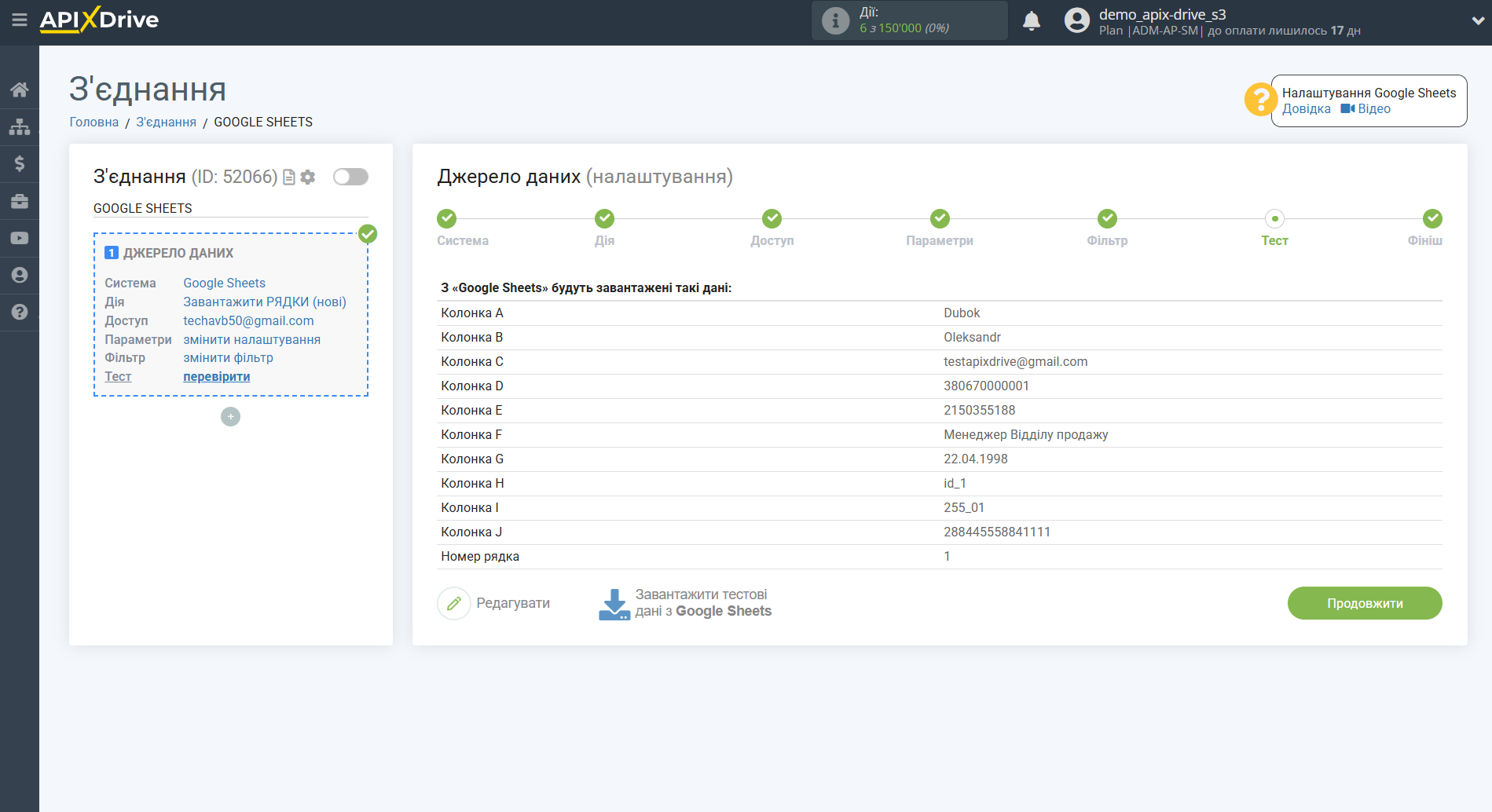1492x812 pixels.
Task: Click the briefcase icon in the sidebar
Action: [x=20, y=201]
